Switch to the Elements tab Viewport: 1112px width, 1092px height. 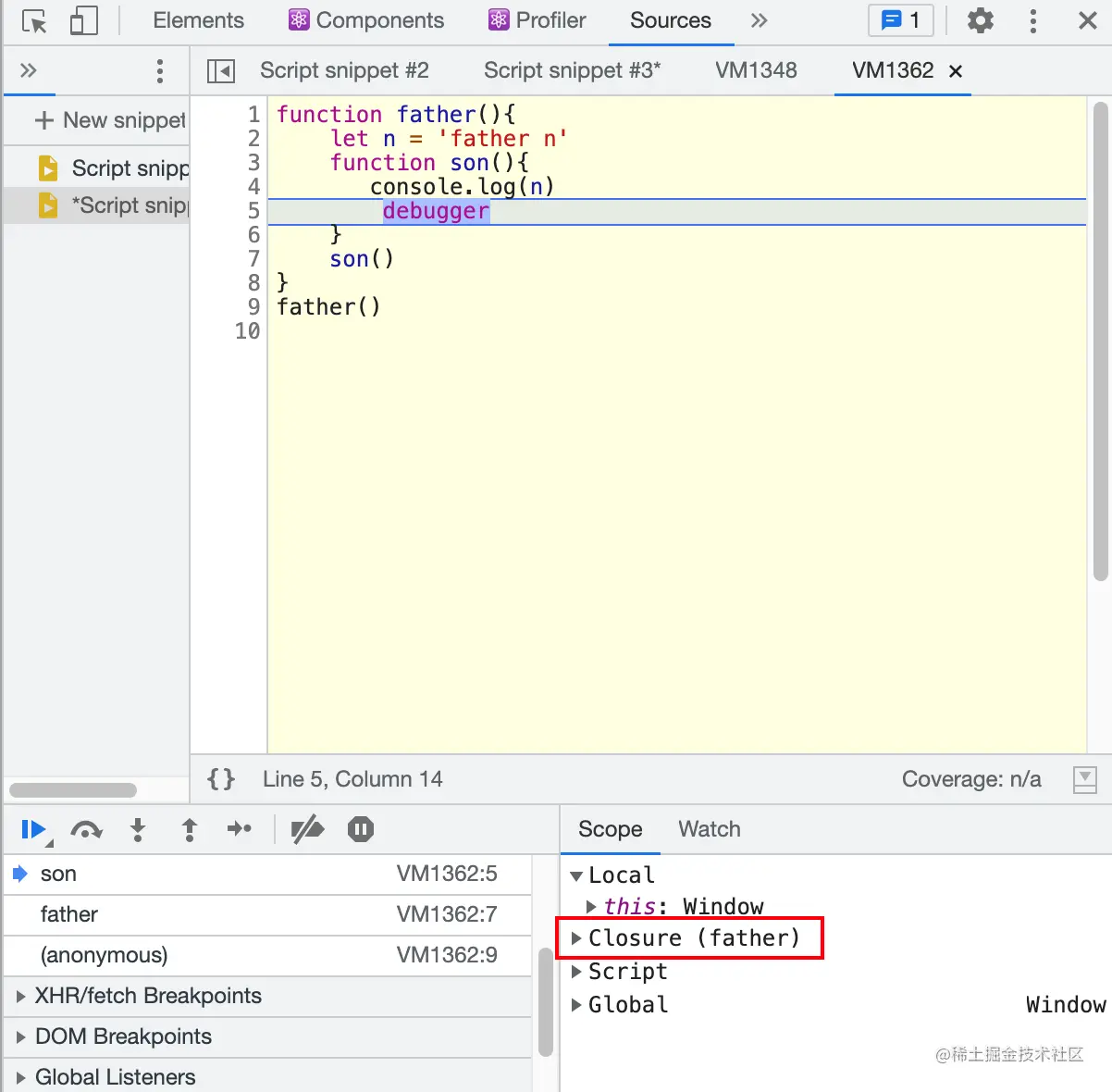coord(198,20)
